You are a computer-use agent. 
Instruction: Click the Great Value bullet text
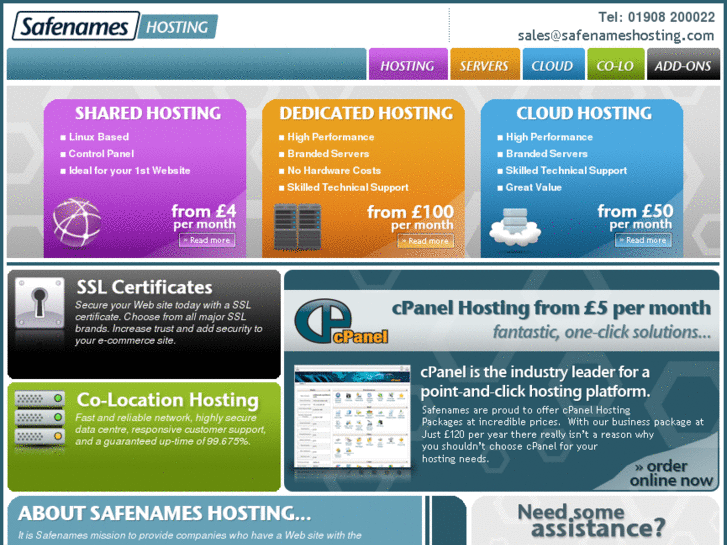[x=534, y=187]
